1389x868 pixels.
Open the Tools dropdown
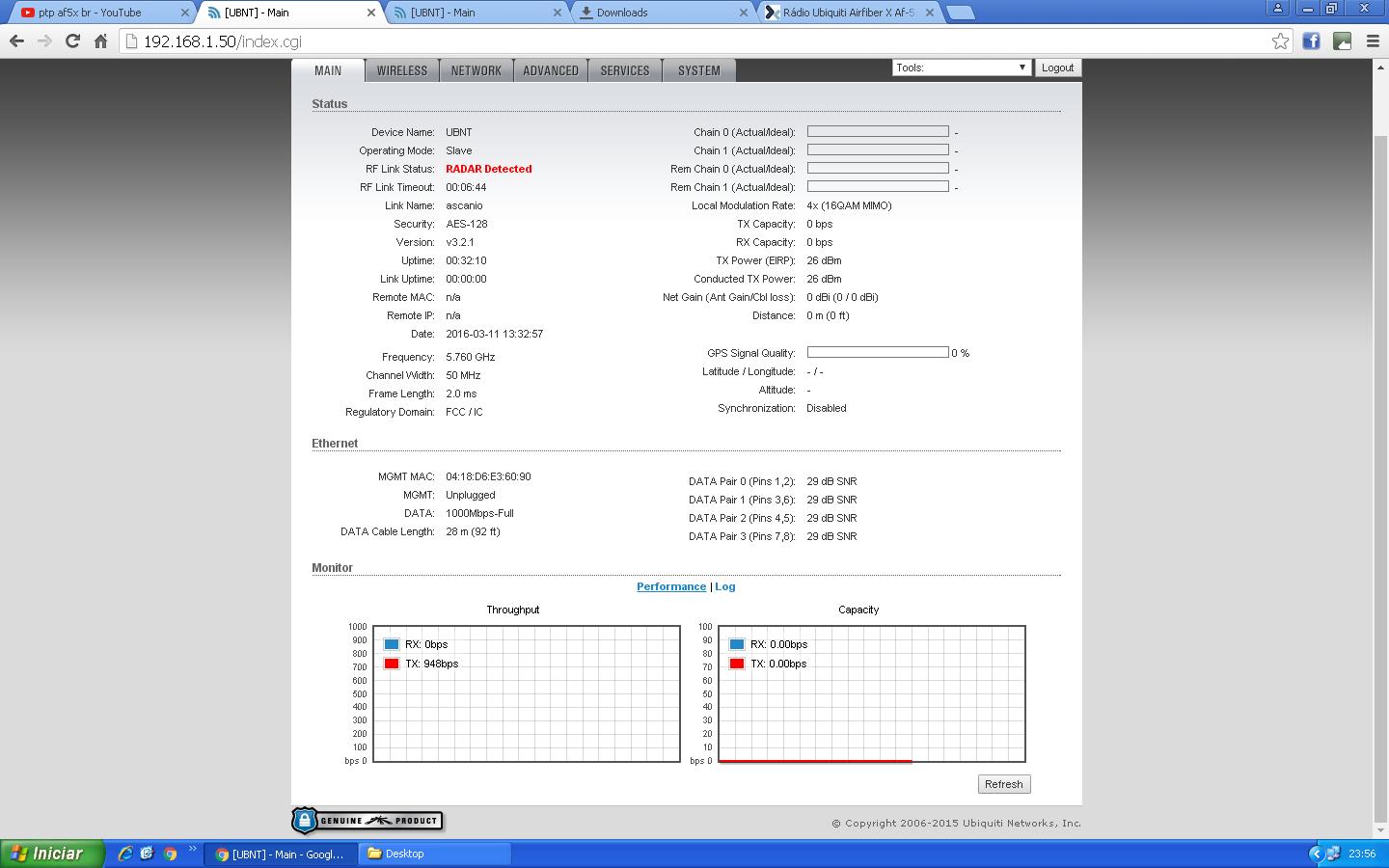[961, 68]
